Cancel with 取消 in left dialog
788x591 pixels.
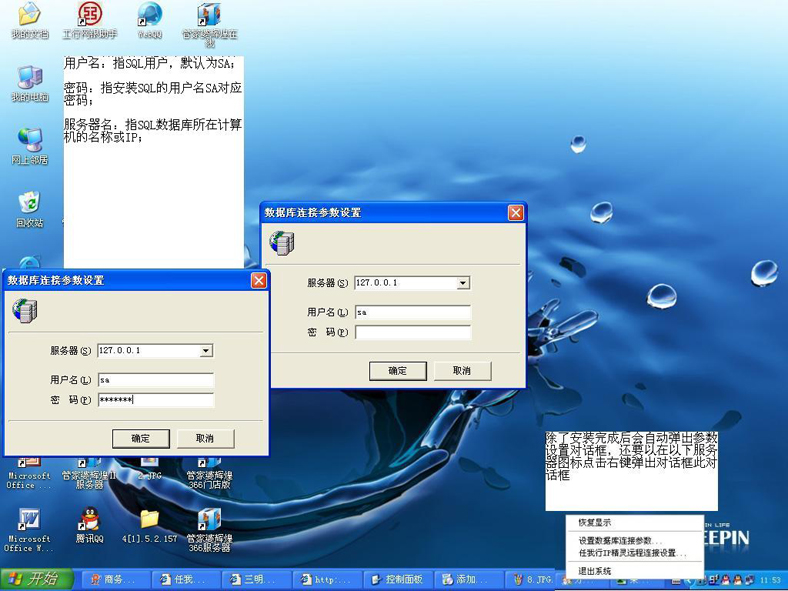click(205, 439)
